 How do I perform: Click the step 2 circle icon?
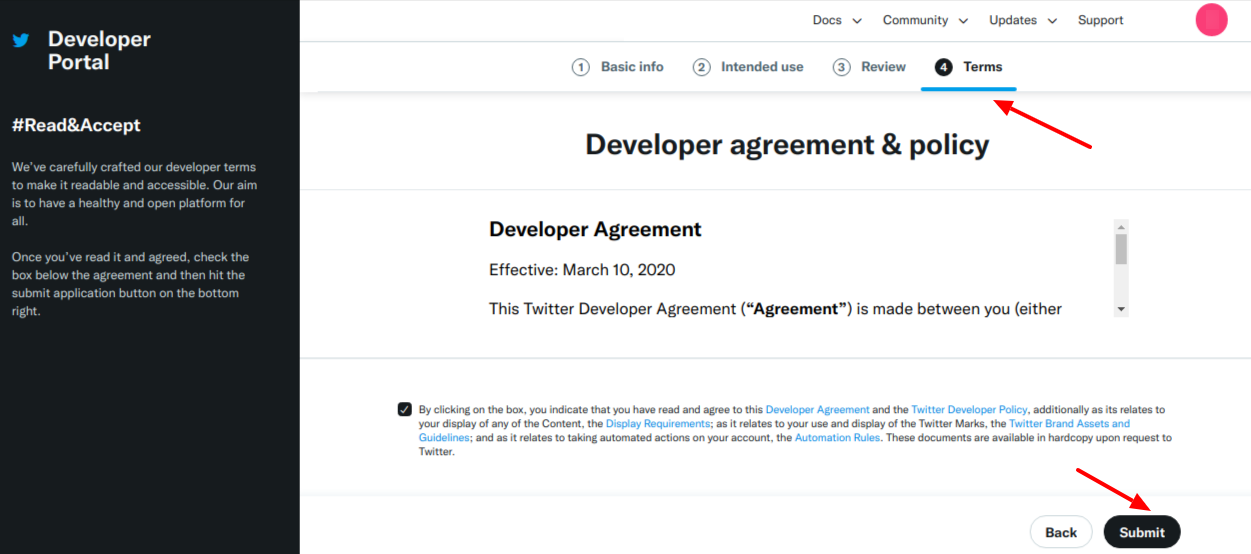[x=702, y=67]
